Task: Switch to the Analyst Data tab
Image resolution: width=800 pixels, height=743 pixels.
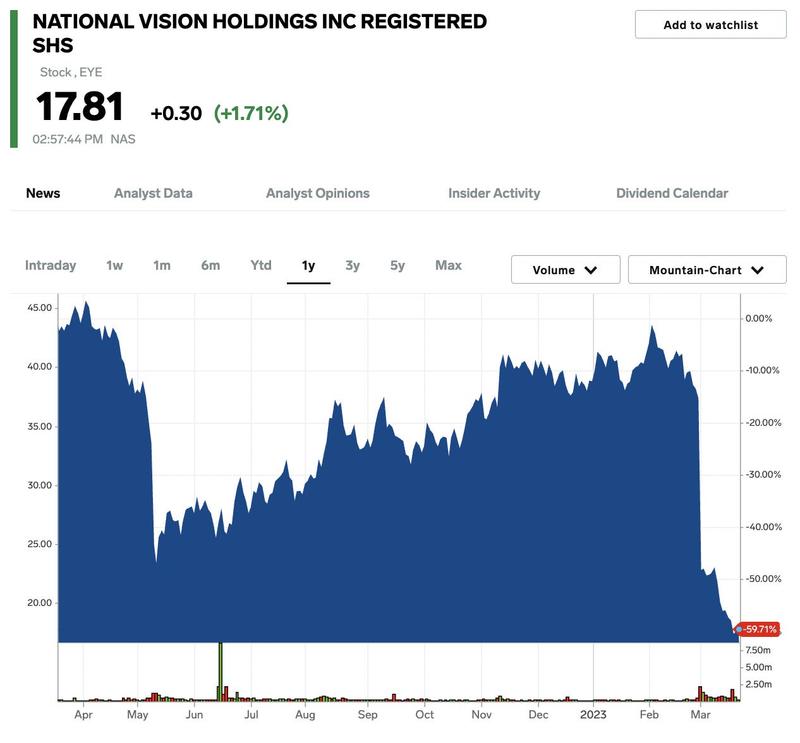Action: point(153,193)
